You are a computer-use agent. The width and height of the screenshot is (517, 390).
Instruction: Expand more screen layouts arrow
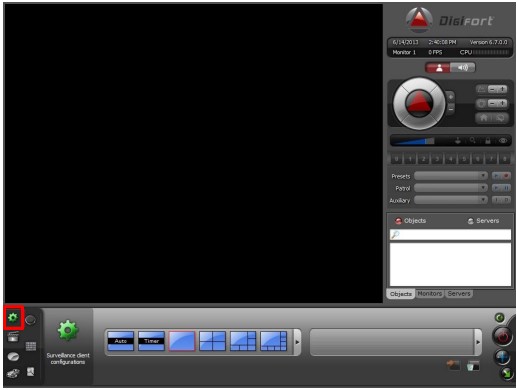tap(297, 342)
